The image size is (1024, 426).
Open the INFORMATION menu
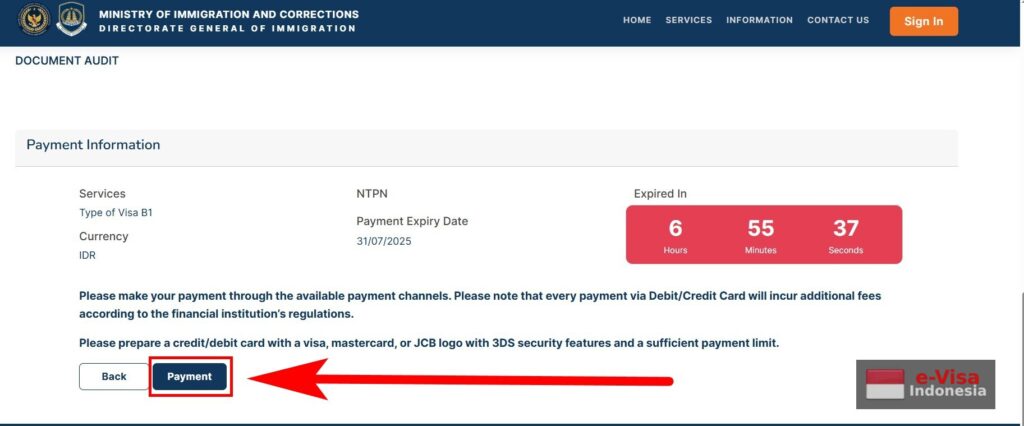[x=760, y=20]
